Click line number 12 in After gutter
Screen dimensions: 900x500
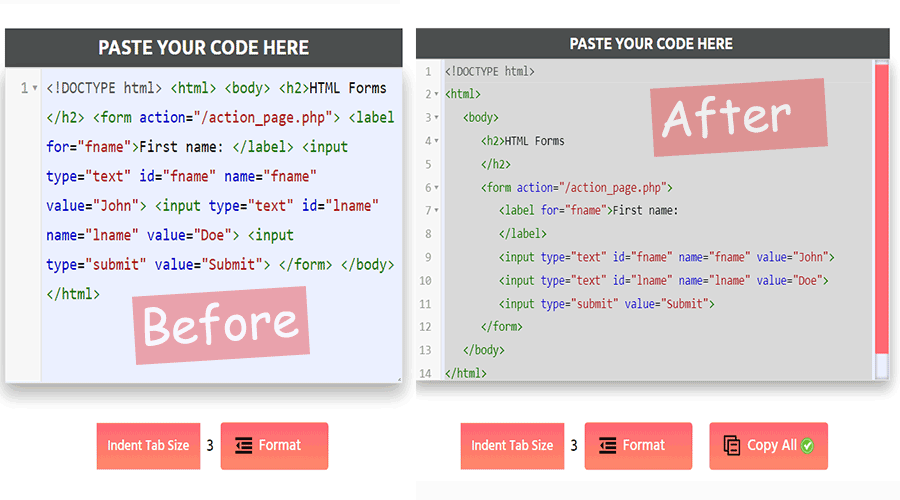tap(425, 327)
